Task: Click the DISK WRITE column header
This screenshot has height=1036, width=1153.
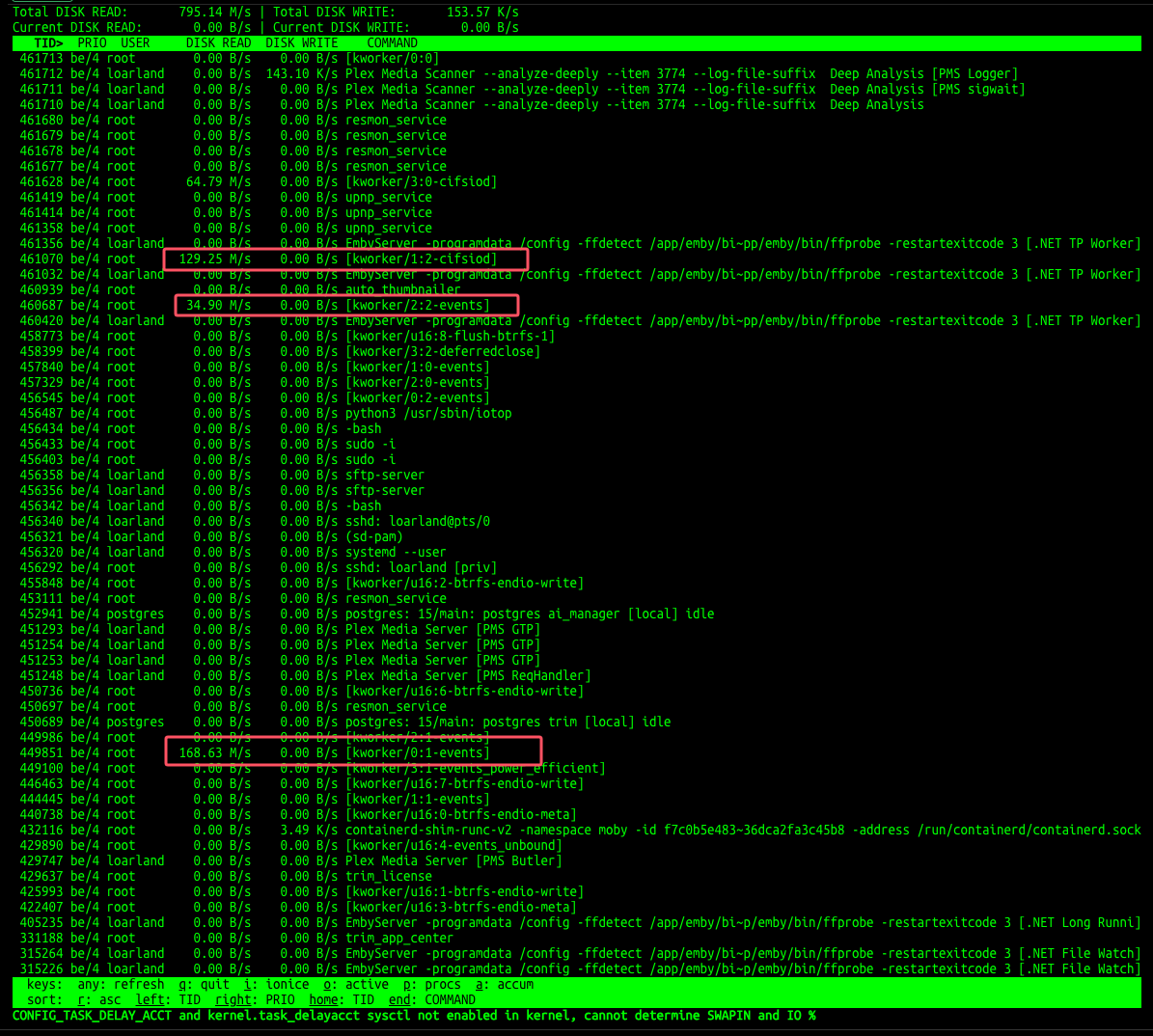Action: coord(301,43)
